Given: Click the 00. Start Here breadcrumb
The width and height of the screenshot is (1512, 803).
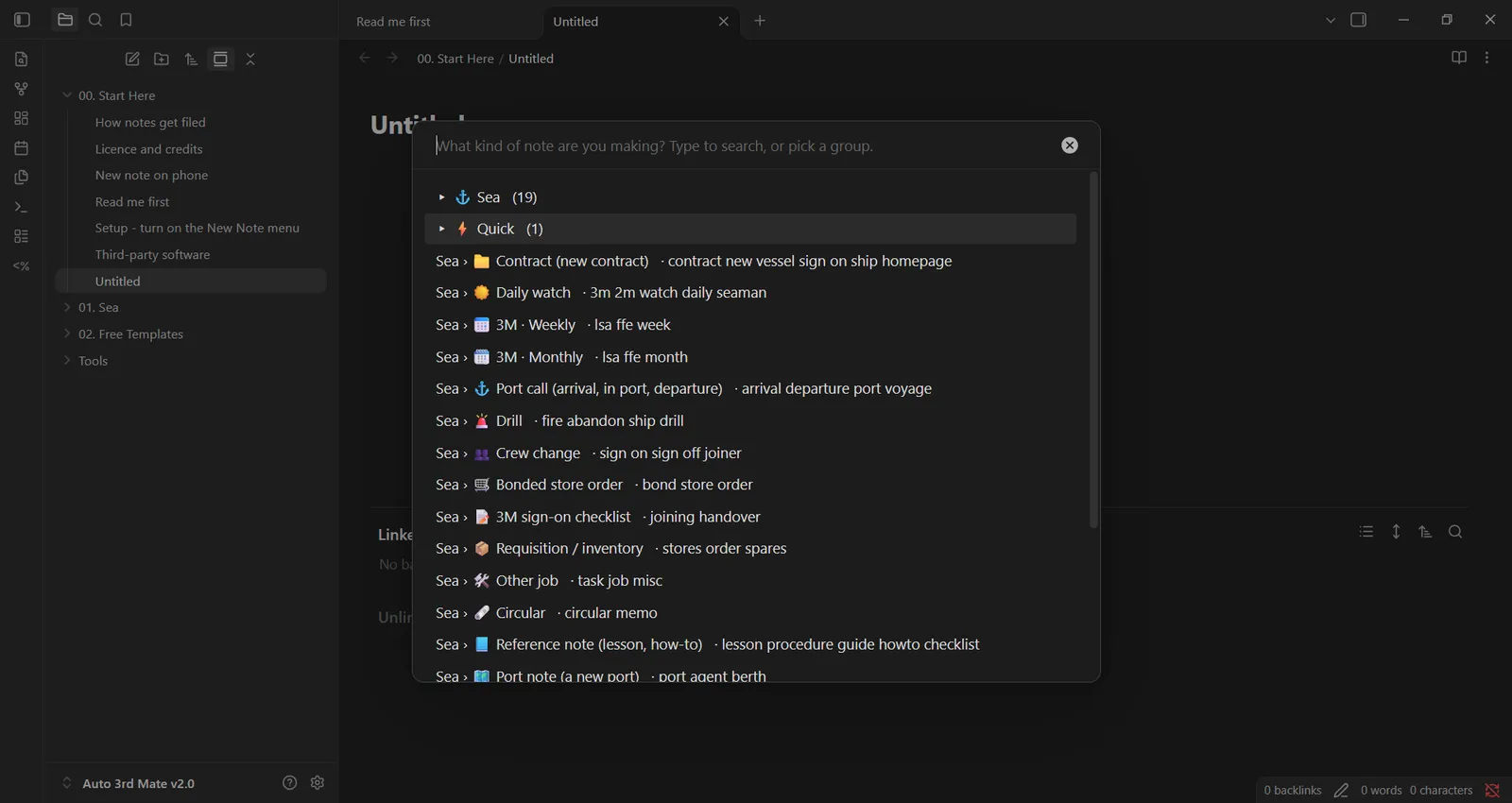Looking at the screenshot, I should pos(455,59).
